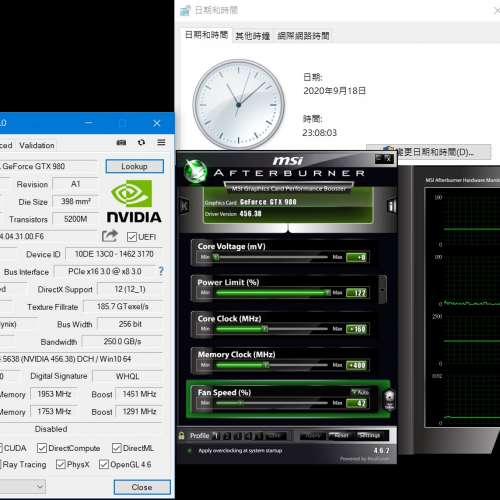
Task: Click the Afterburner green dragon logo
Action: (x=196, y=171)
